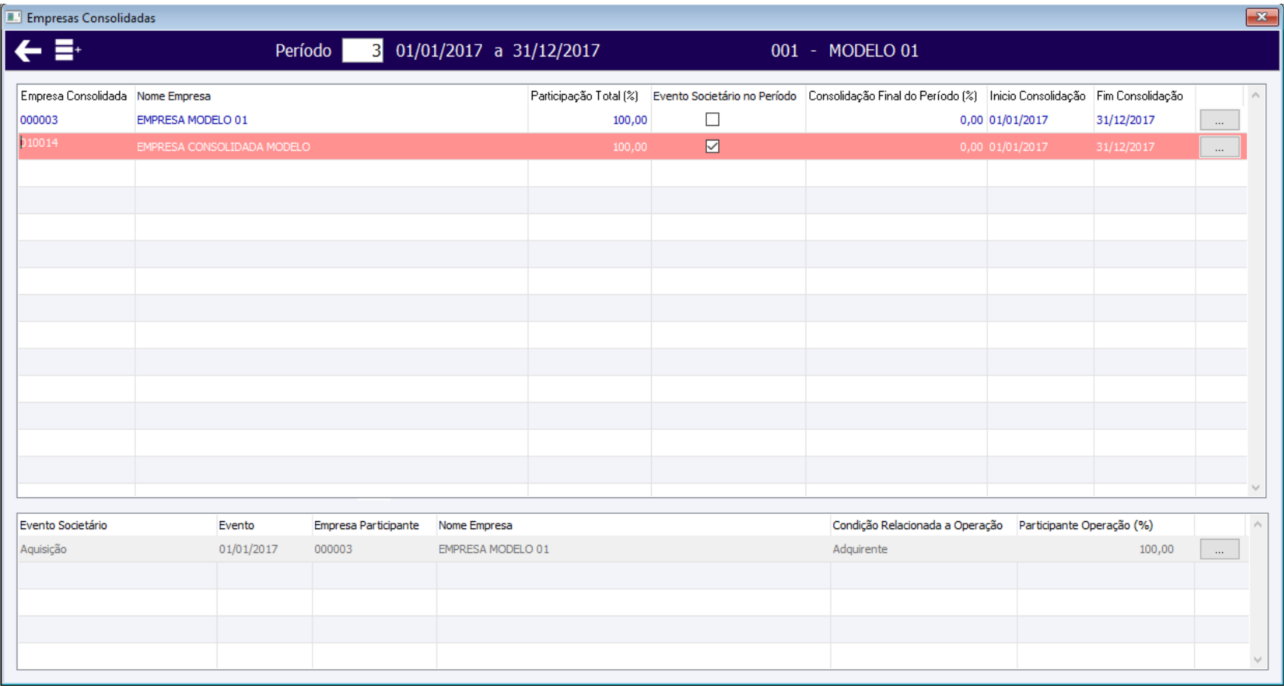This screenshot has height=686, width=1284.
Task: Click 01/01/2017 start date in row 000003
Action: tap(1019, 120)
